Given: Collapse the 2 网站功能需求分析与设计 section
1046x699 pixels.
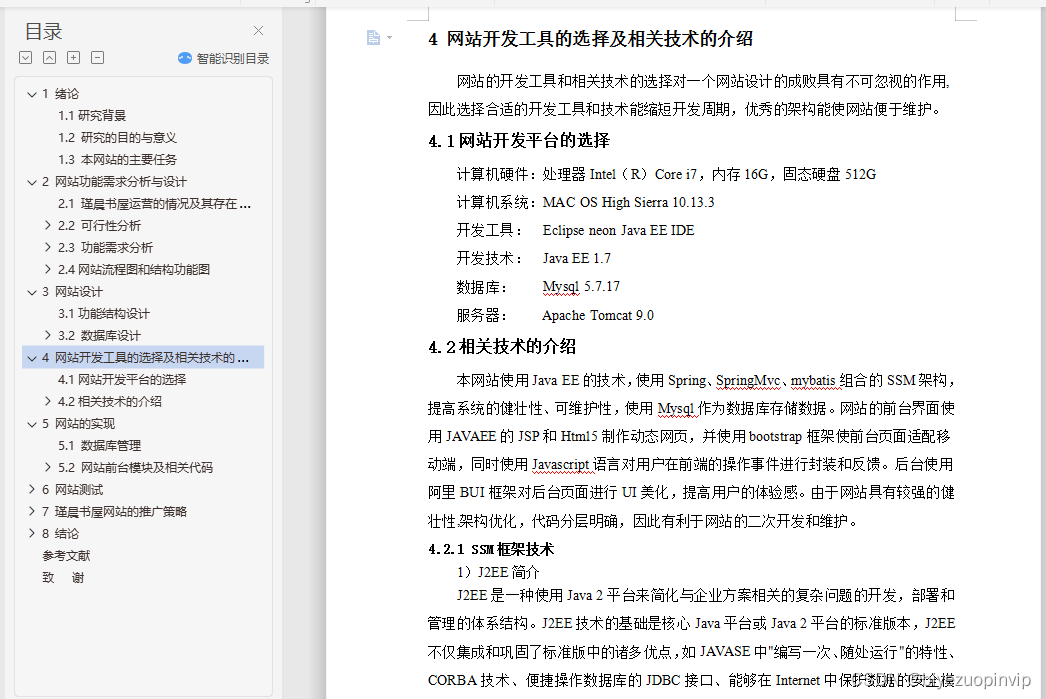Looking at the screenshot, I should [31, 182].
